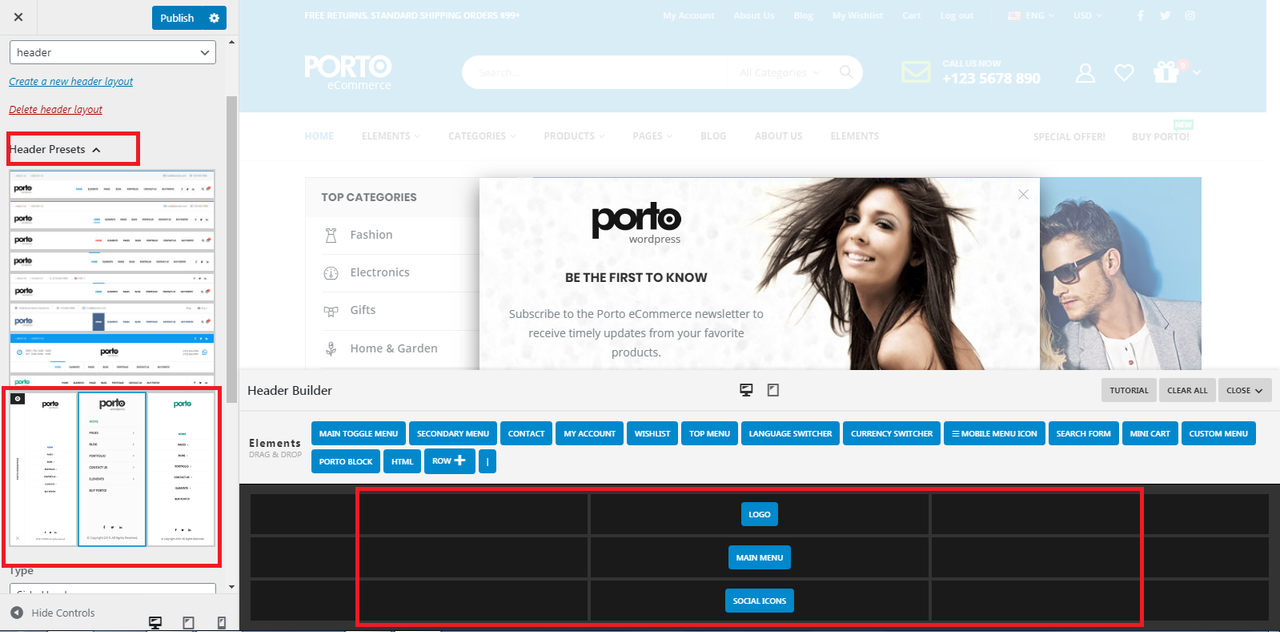Select the Logo block in builder grid
The height and width of the screenshot is (632, 1280).
pos(759,514)
